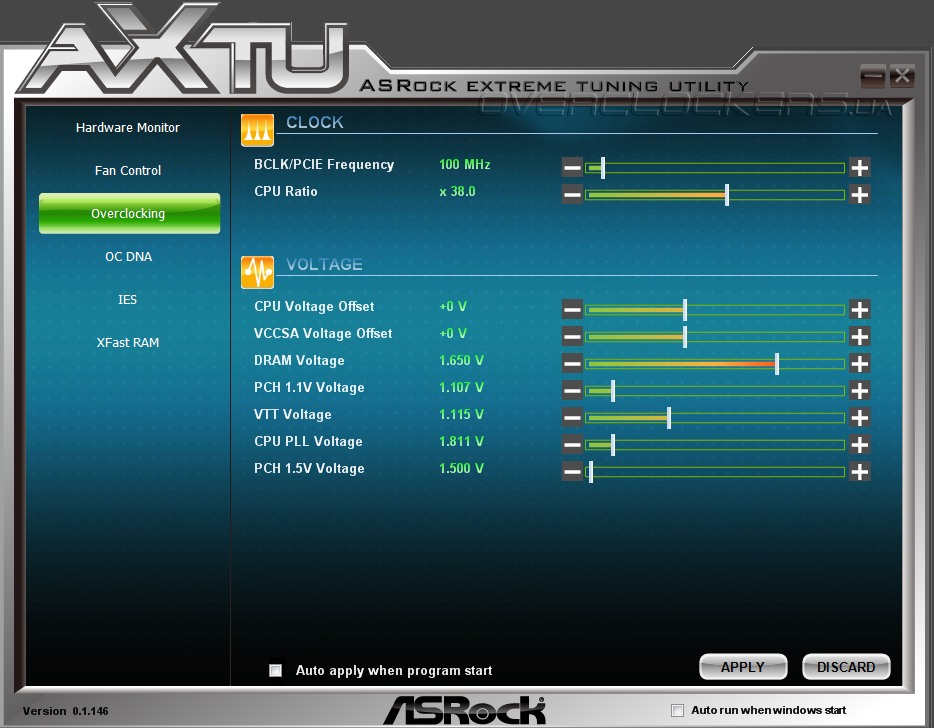This screenshot has height=728, width=934.
Task: Increase BCLK/PCIE Frequency with plus button
Action: pyautogui.click(x=860, y=167)
